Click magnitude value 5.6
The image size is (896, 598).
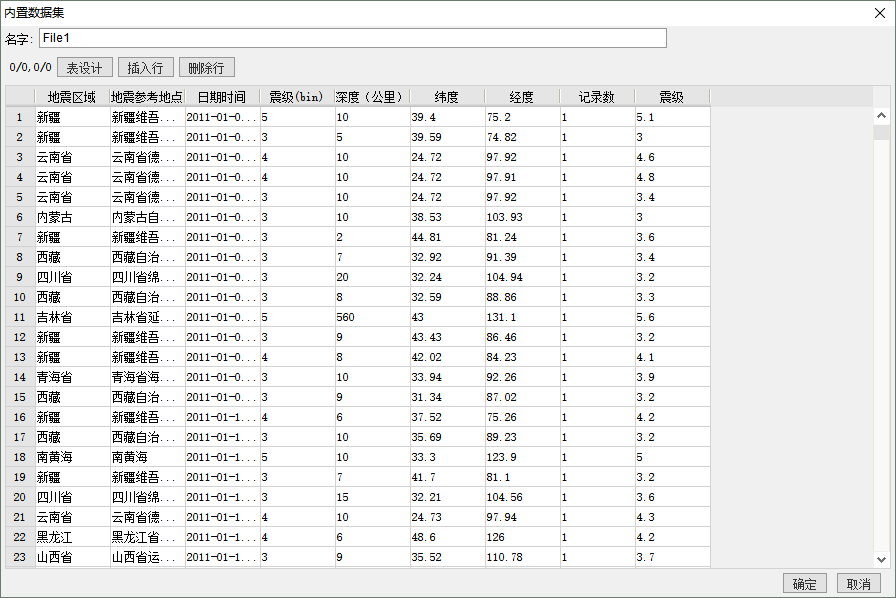pos(672,317)
